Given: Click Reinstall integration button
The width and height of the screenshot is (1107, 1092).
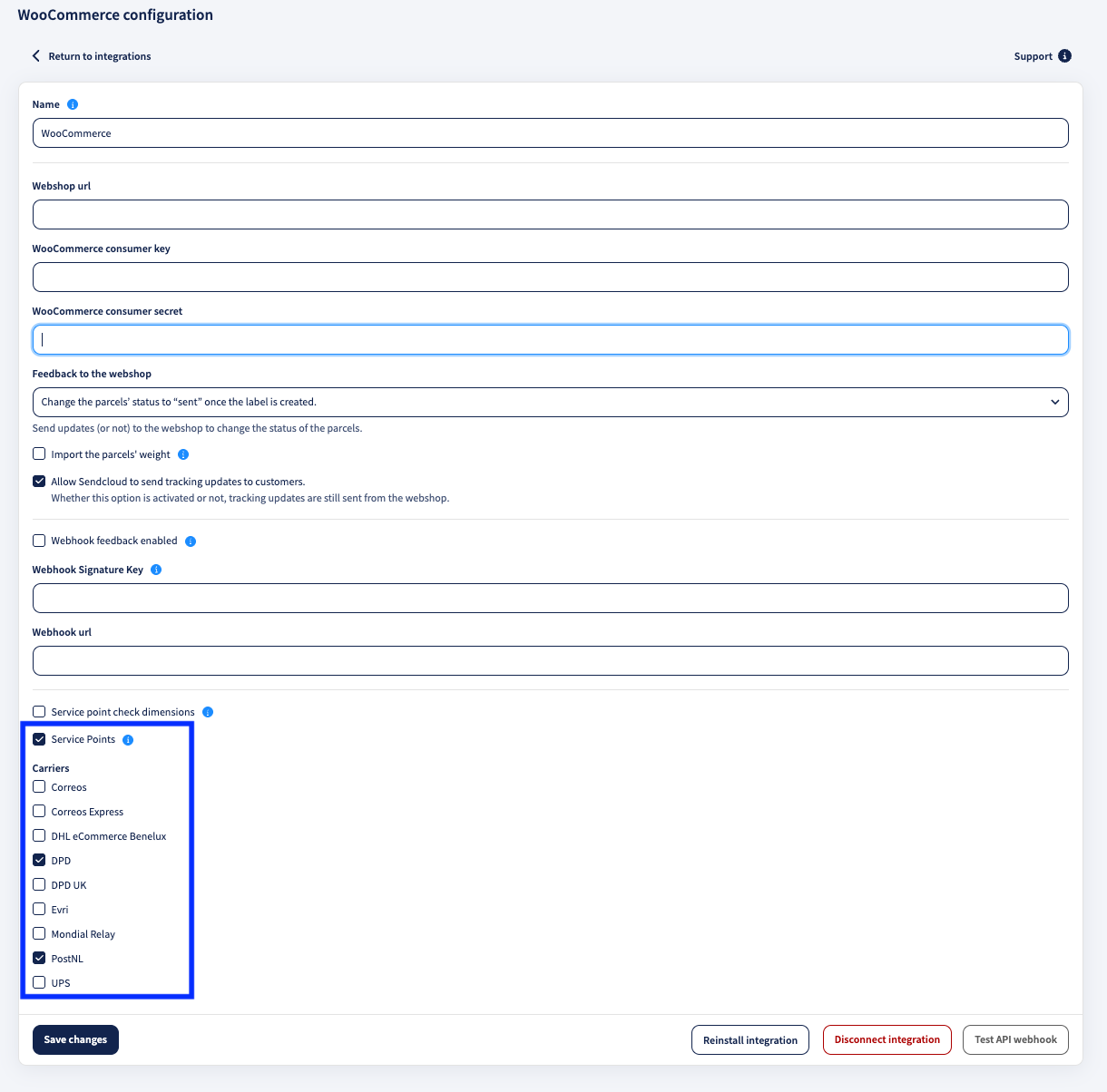Looking at the screenshot, I should pos(750,1039).
